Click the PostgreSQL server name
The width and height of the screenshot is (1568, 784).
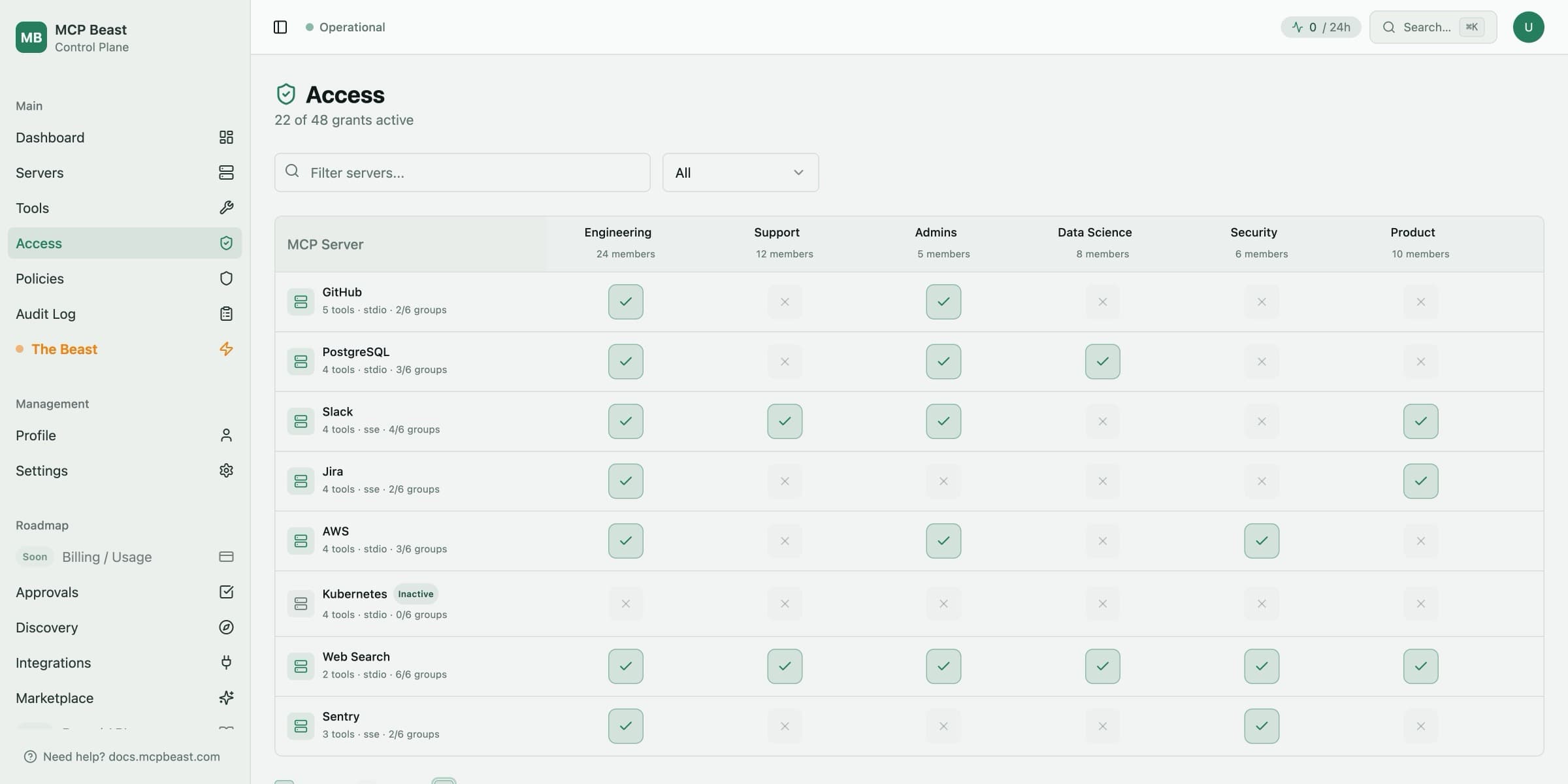pyautogui.click(x=355, y=351)
